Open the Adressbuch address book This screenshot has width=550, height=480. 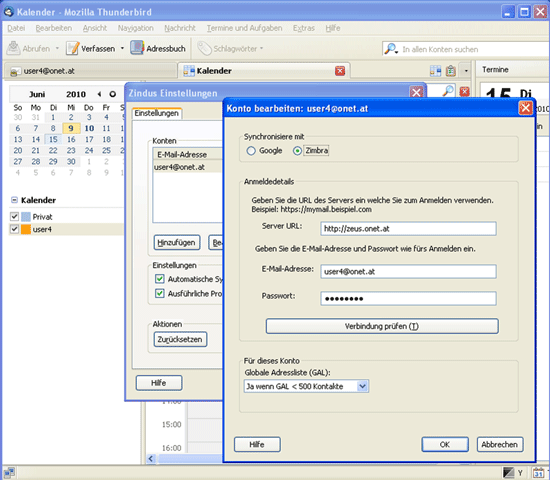(x=158, y=48)
